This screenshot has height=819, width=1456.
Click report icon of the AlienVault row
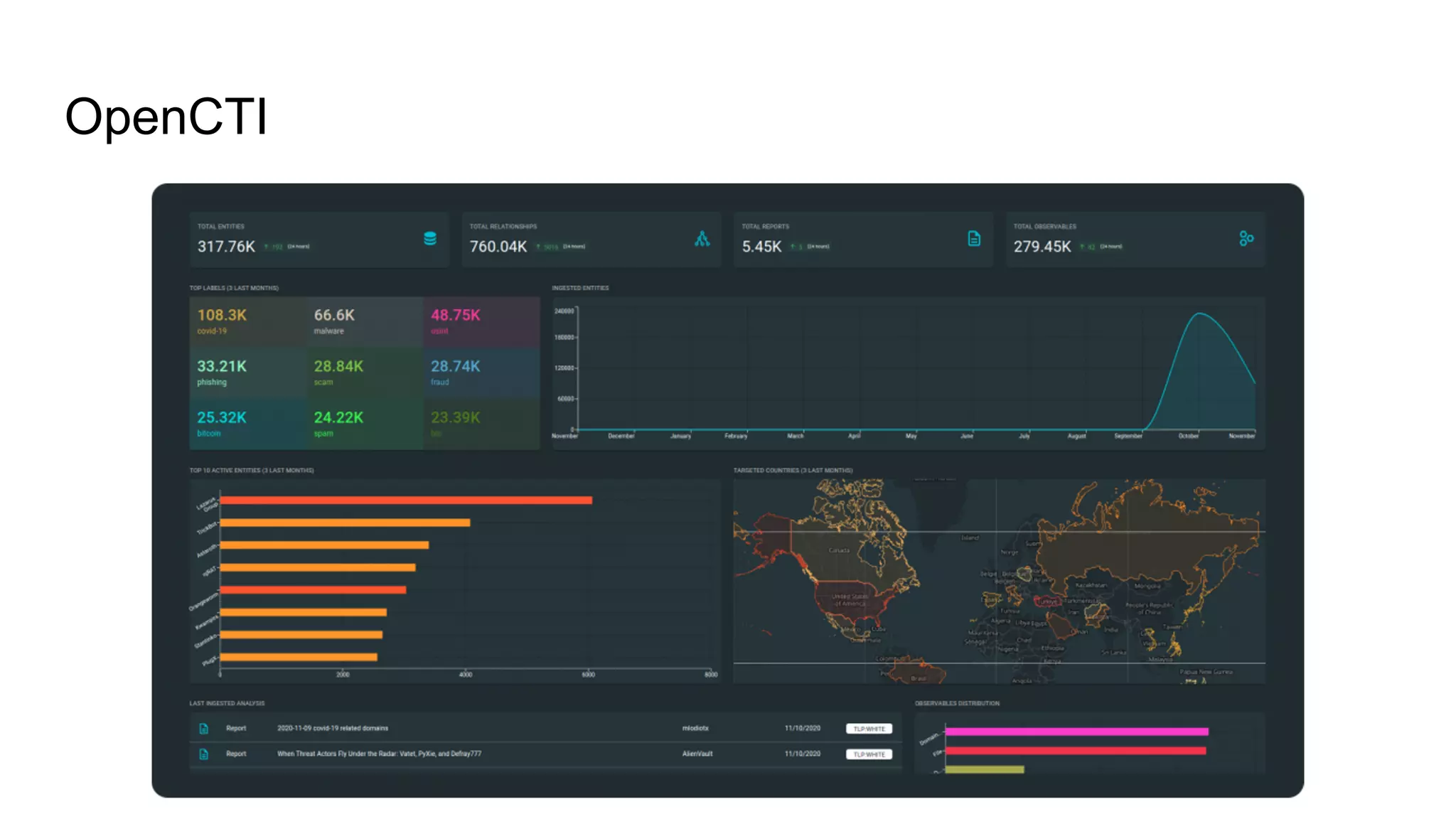[x=204, y=754]
